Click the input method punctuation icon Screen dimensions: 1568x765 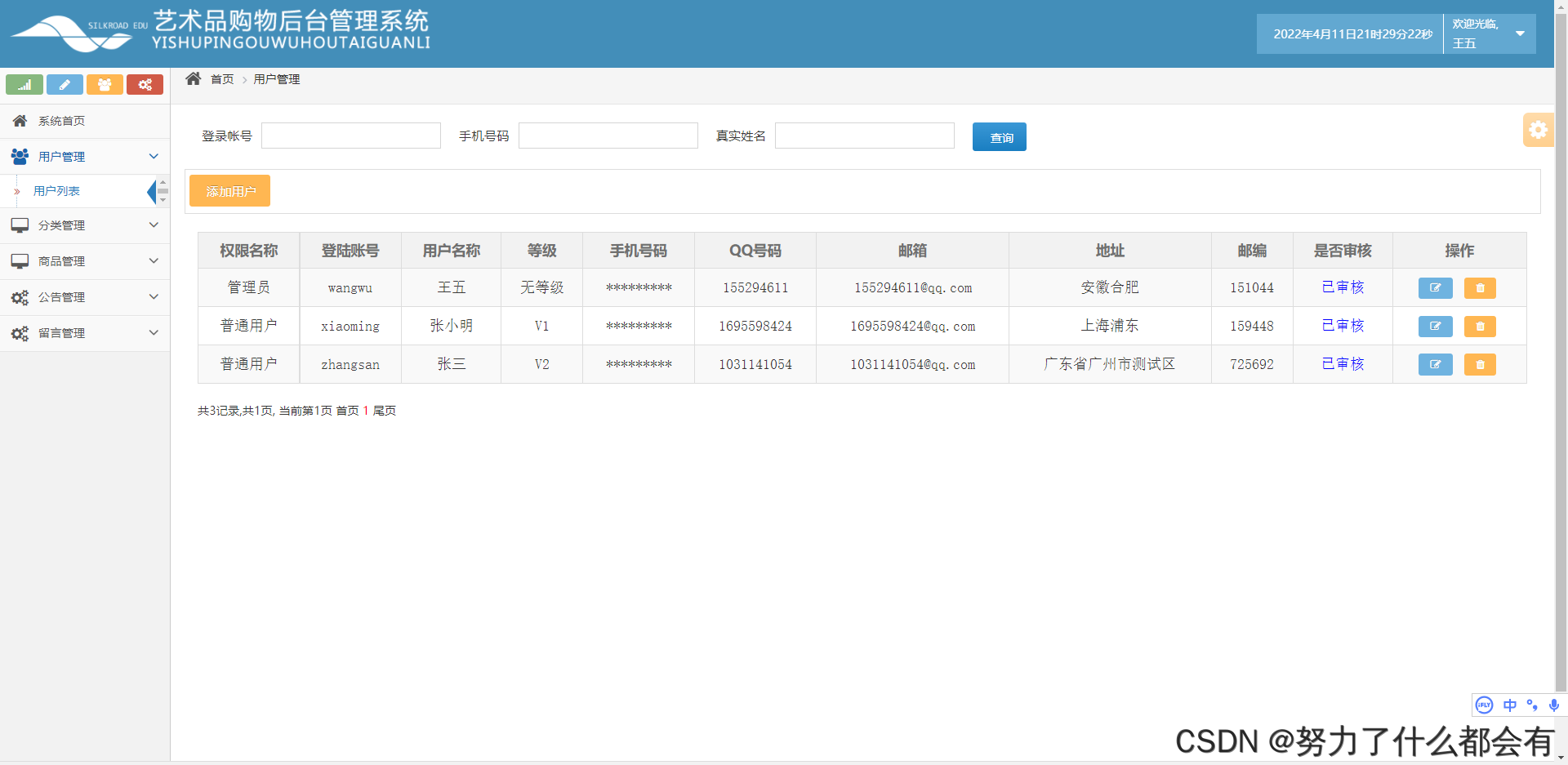point(1532,705)
